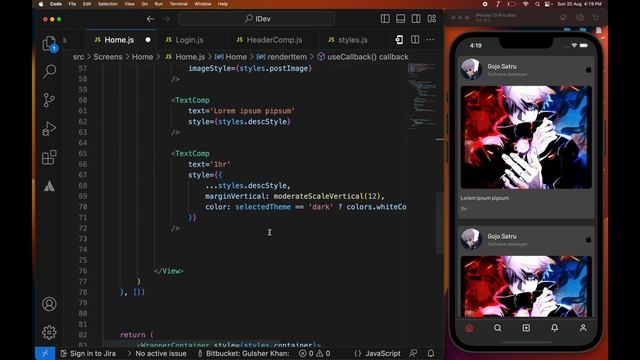
Task: Open the Search view in activity bar
Action: click(x=49, y=71)
